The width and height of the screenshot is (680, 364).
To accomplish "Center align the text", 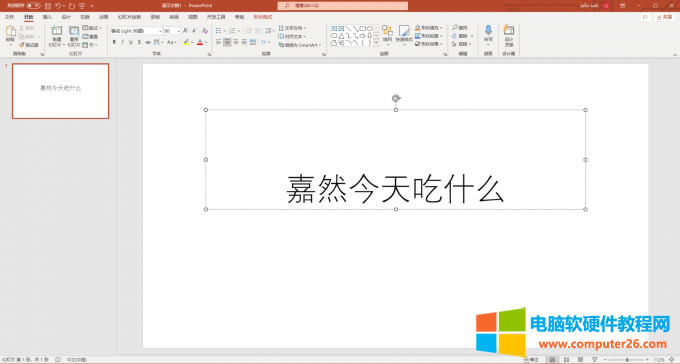I will point(227,42).
